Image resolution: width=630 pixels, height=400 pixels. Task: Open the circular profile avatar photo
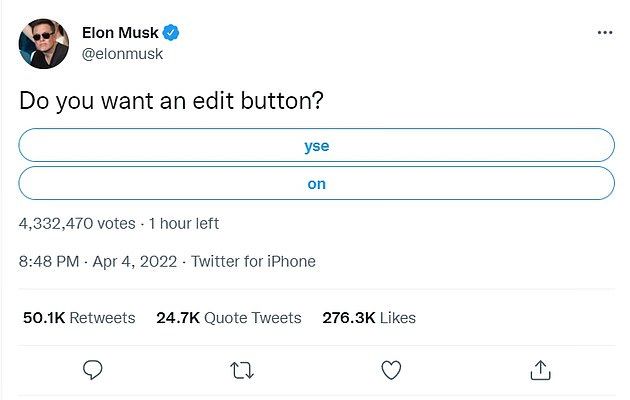44,44
